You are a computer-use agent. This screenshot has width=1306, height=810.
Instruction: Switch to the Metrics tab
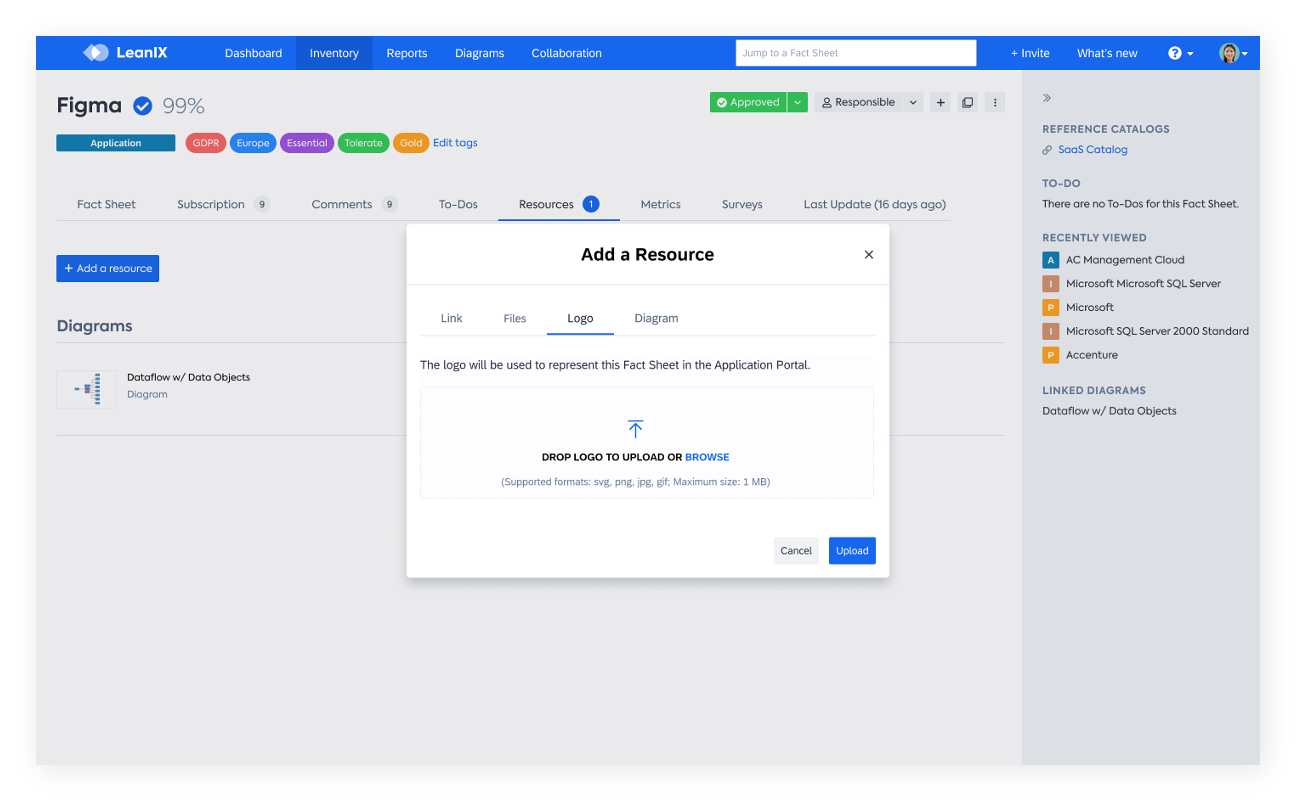(660, 204)
